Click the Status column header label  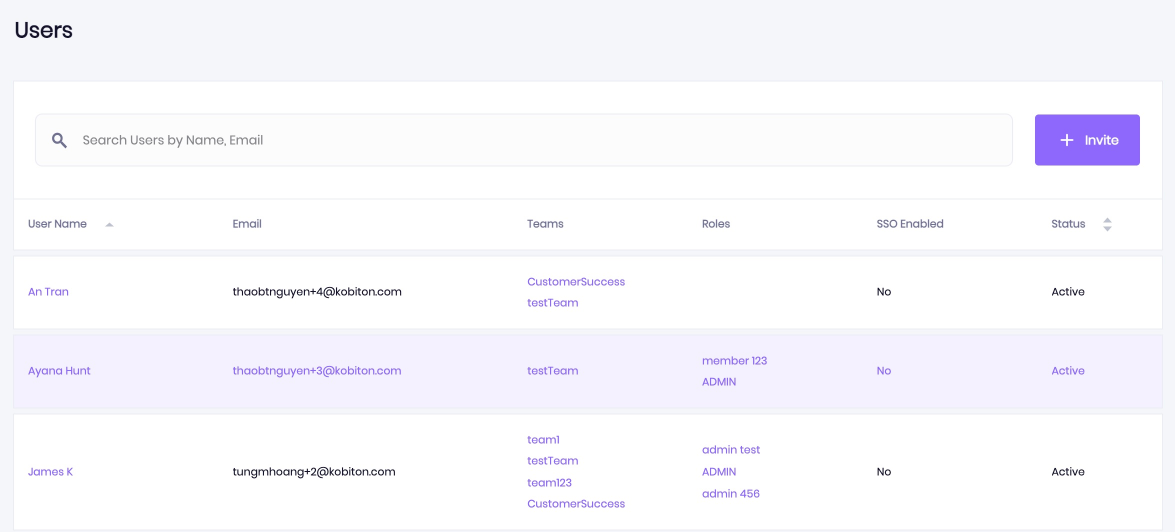click(x=1068, y=223)
